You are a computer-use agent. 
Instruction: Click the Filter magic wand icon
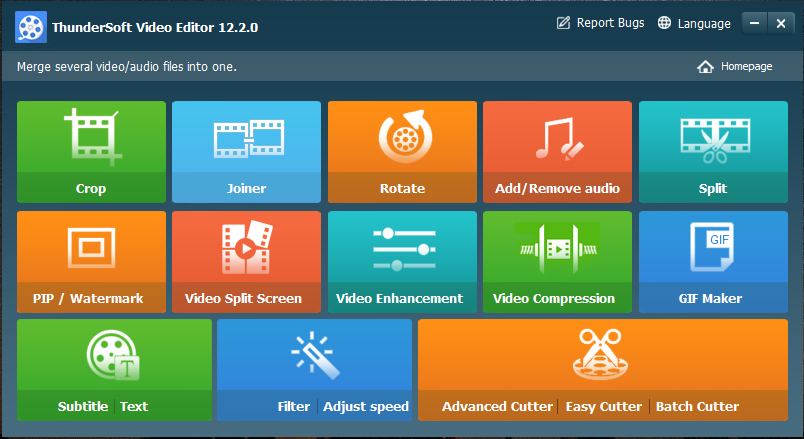[x=315, y=355]
